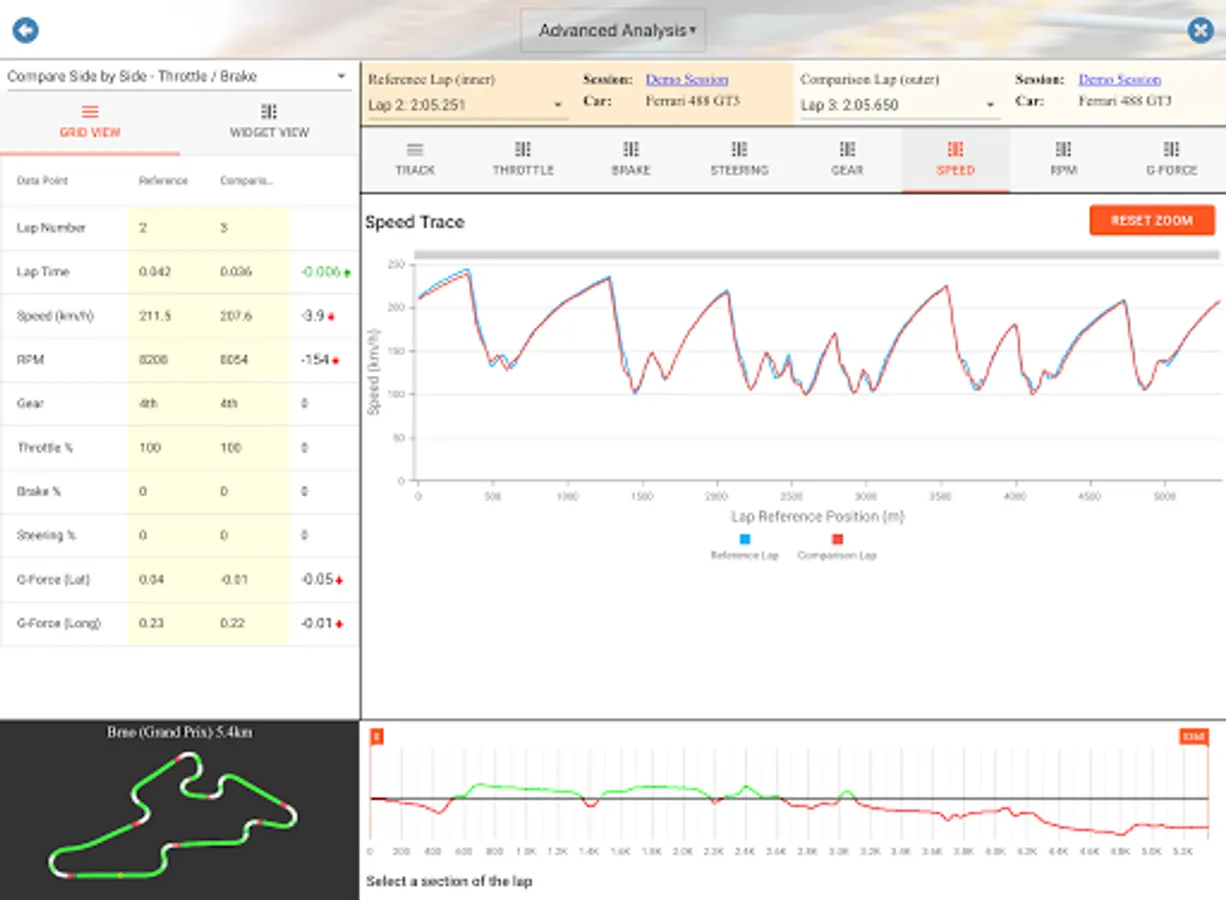Open the Throttle chart tab
This screenshot has height=900, width=1226.
(x=522, y=158)
